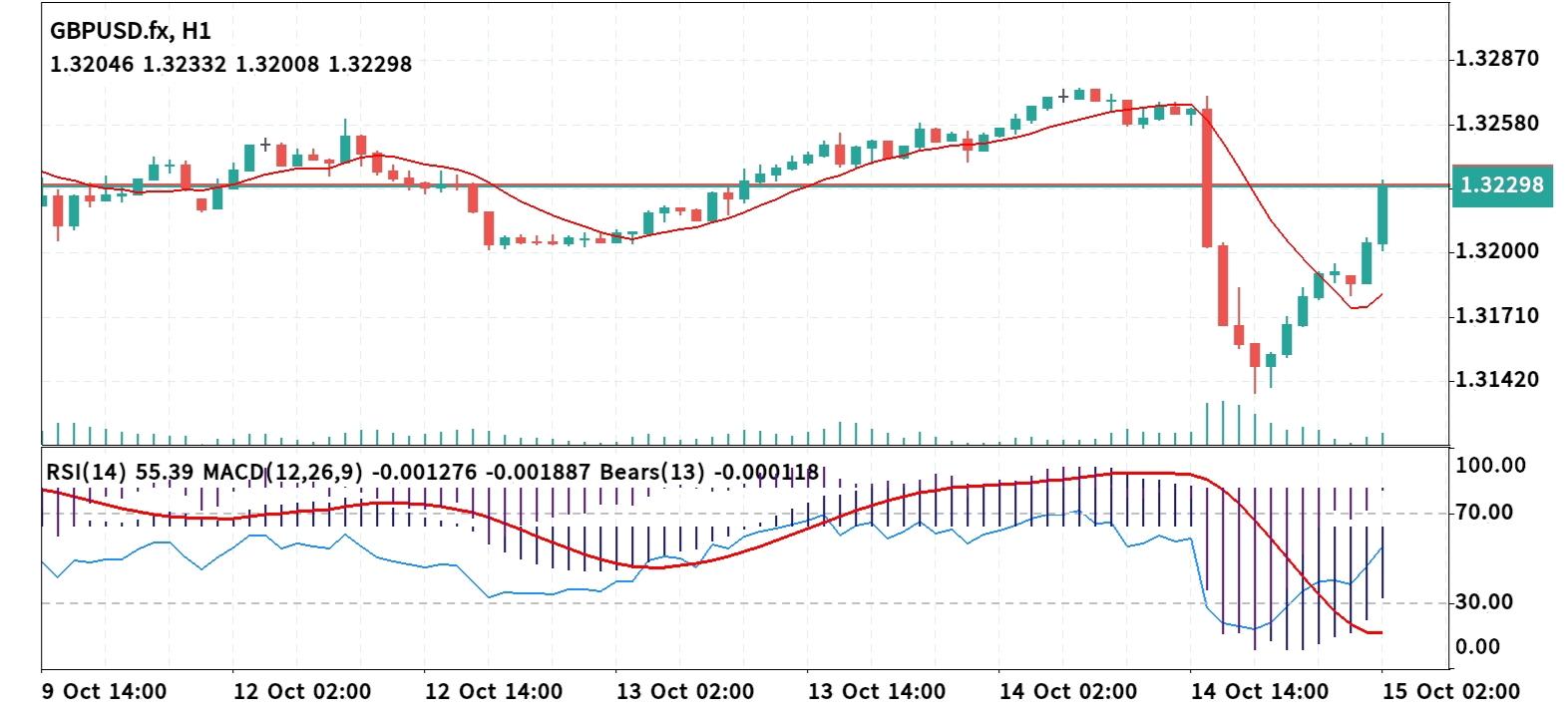Viewport: 1568px width, 718px height.
Task: Click the current price tag 1.32298
Action: click(x=1502, y=185)
